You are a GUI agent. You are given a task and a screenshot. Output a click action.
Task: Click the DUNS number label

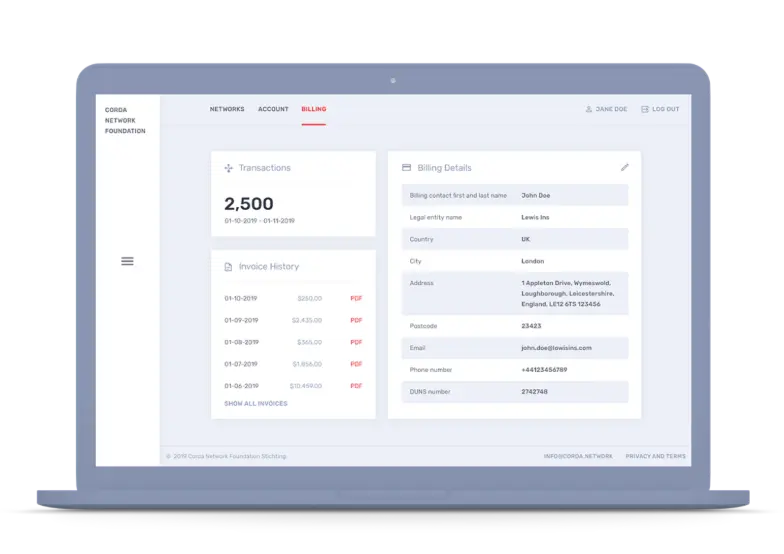tap(430, 392)
